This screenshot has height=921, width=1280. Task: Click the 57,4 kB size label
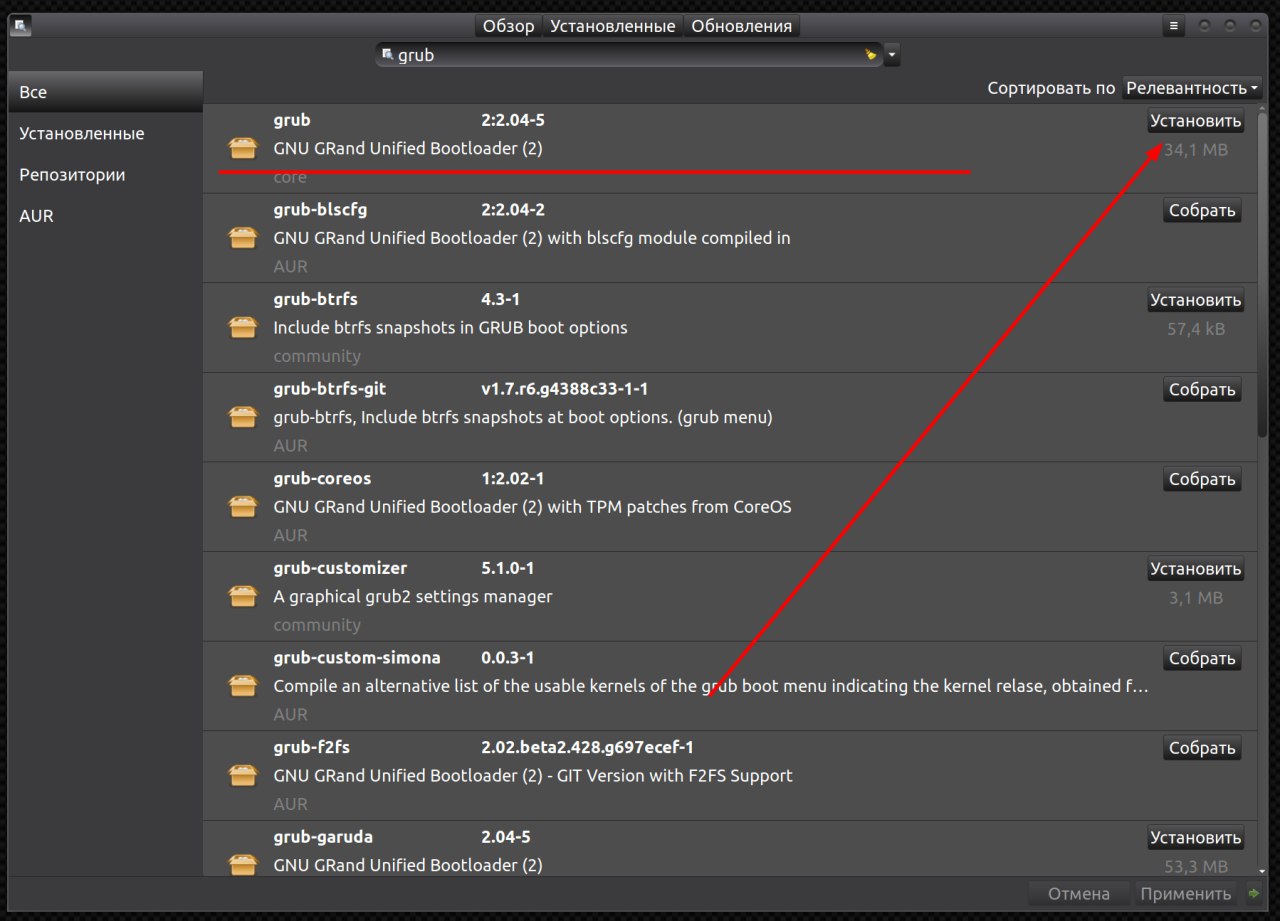click(x=1196, y=329)
